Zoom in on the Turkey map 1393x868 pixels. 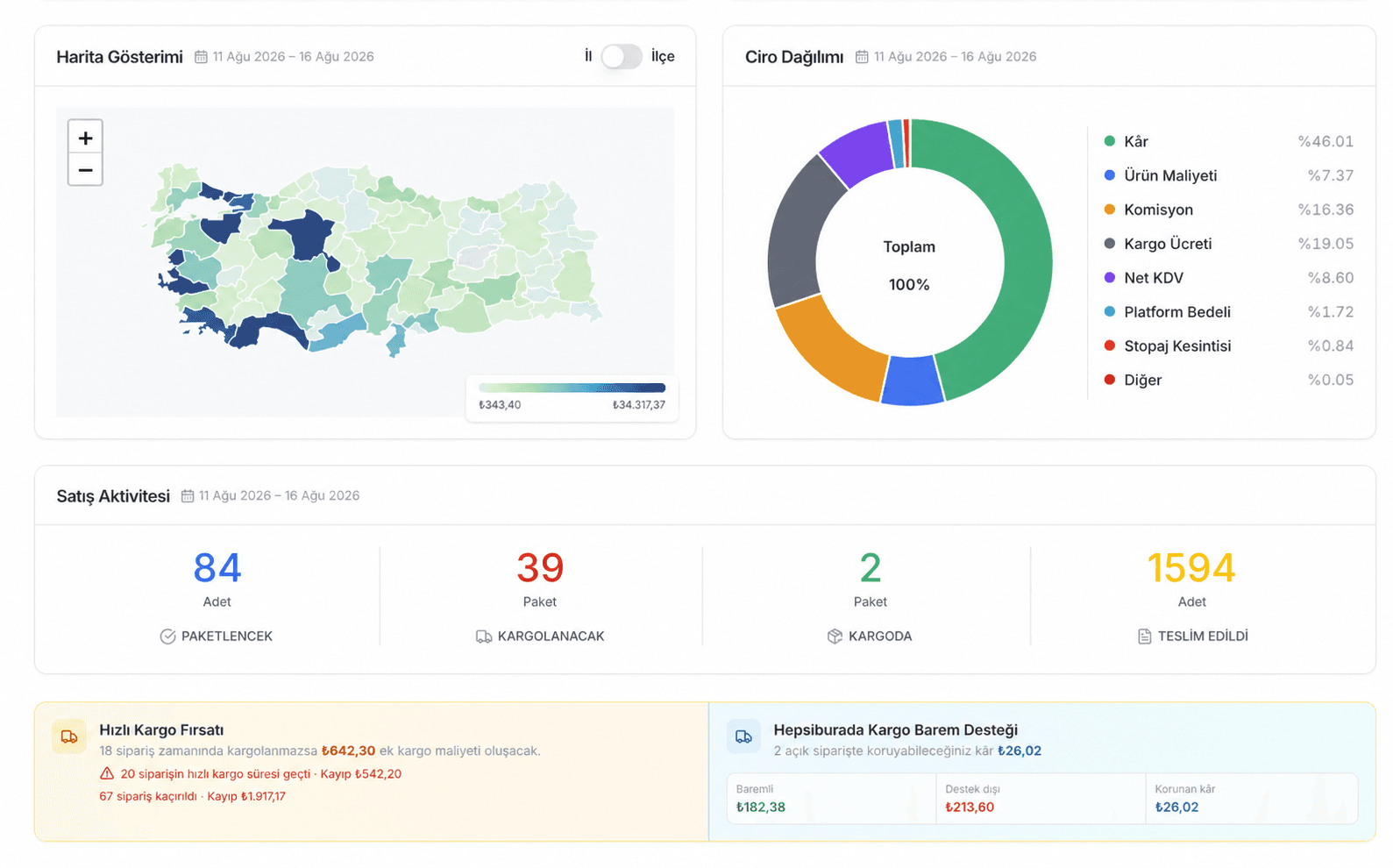tap(85, 138)
